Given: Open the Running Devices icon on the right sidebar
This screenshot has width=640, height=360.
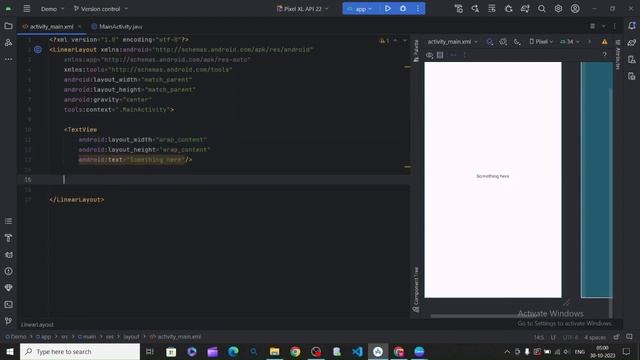Looking at the screenshot, I should click(x=632, y=76).
